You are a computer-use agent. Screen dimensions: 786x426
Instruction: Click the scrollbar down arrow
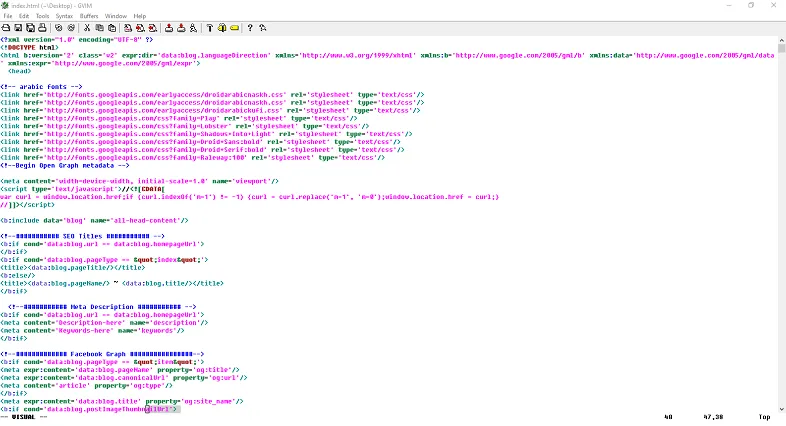[781, 409]
